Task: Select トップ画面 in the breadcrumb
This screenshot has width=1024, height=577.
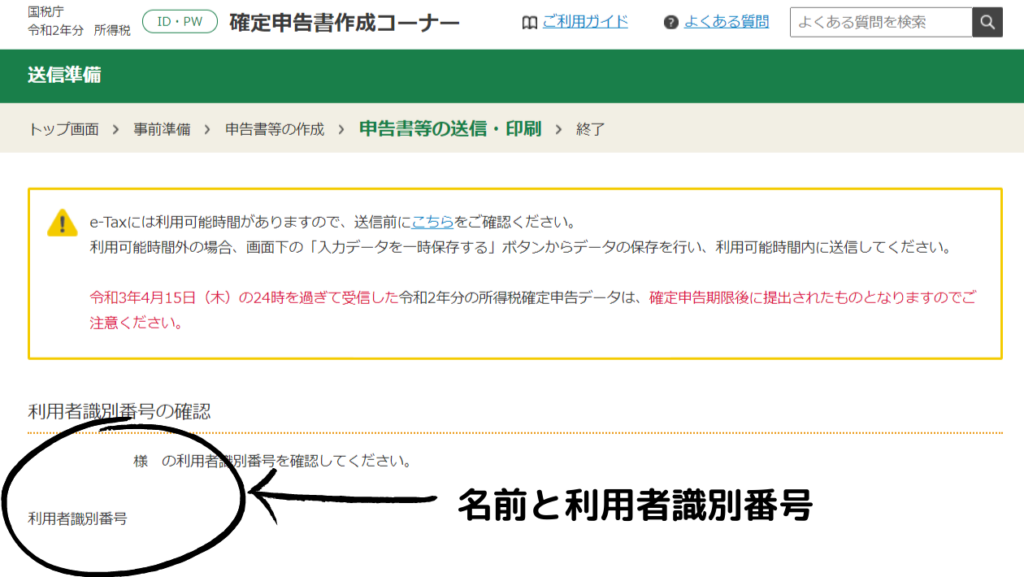Action: [x=63, y=129]
